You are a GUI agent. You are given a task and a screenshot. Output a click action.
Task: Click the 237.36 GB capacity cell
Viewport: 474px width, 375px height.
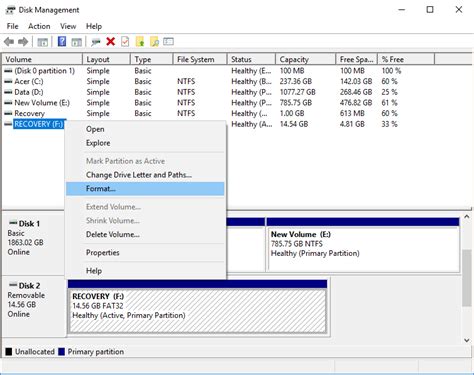pyautogui.click(x=296, y=81)
